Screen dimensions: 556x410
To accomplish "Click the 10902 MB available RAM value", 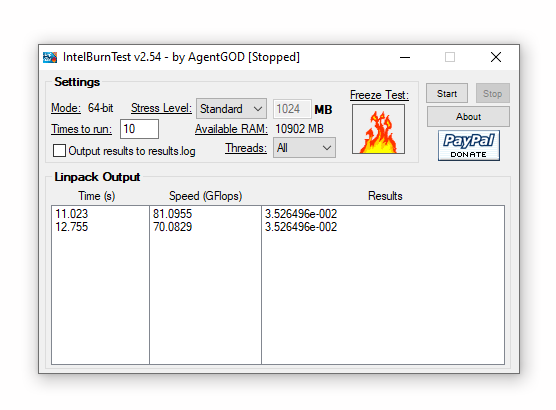I will (x=300, y=129).
